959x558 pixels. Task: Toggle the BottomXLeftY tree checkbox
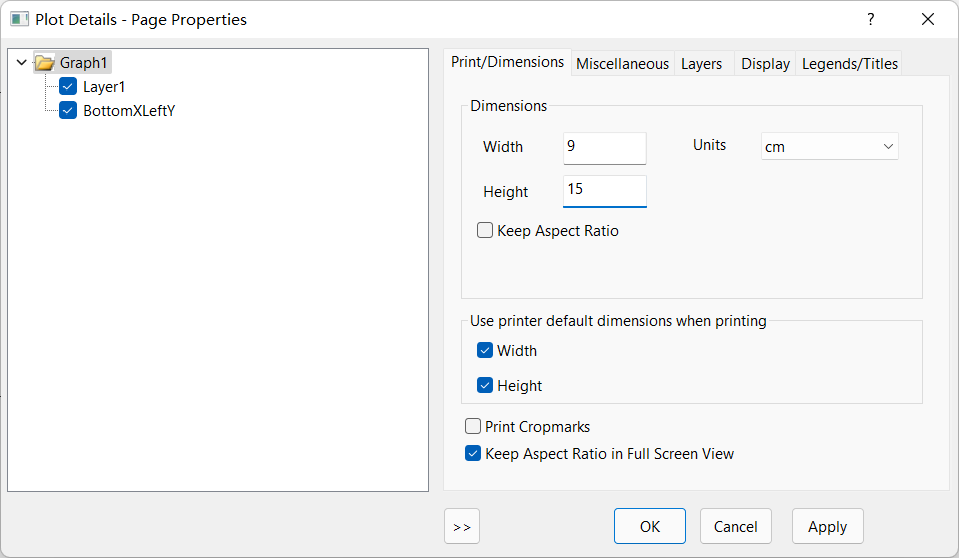click(68, 111)
